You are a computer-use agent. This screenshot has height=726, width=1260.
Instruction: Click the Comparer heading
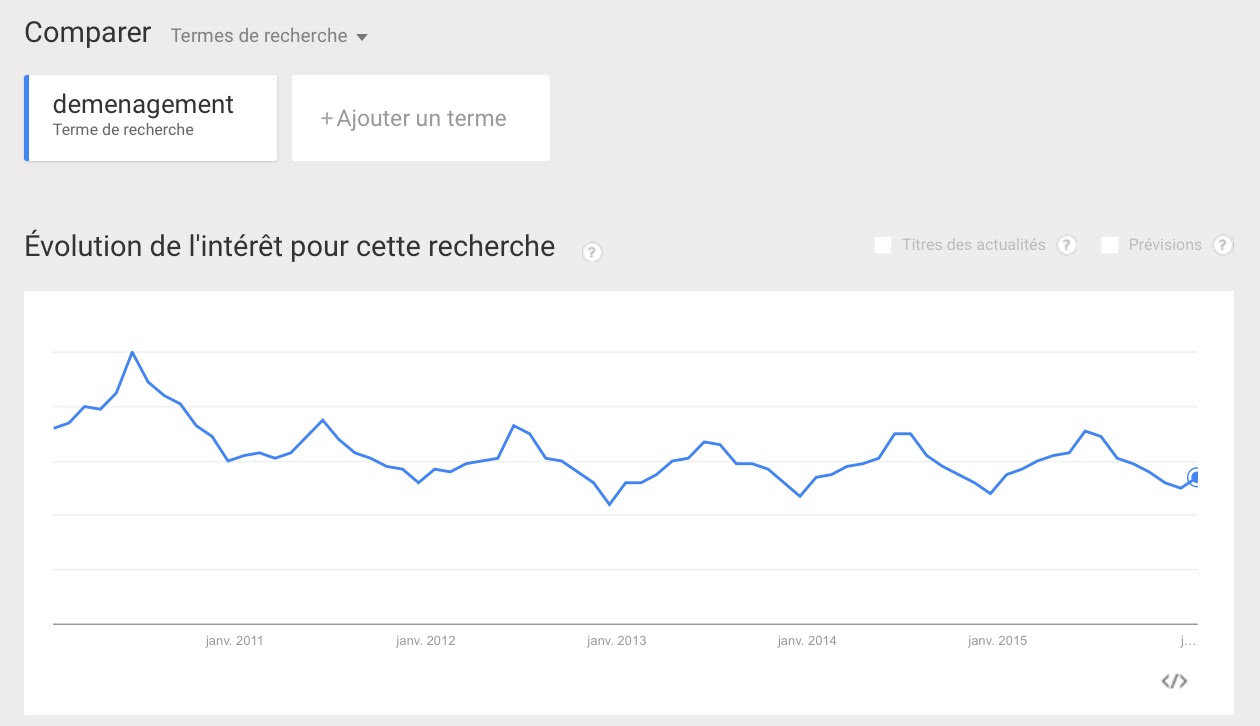[x=88, y=32]
